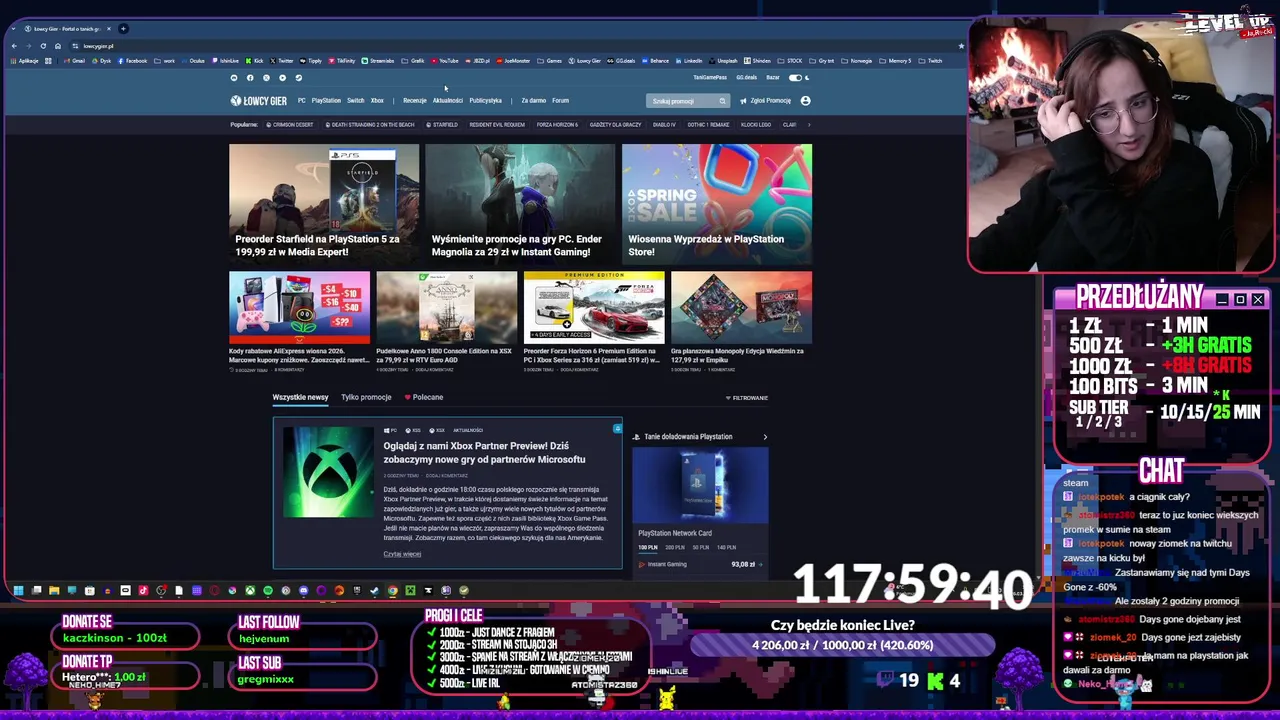Open the Tipply bookmark
Image resolution: width=1280 pixels, height=720 pixels.
tap(311, 61)
